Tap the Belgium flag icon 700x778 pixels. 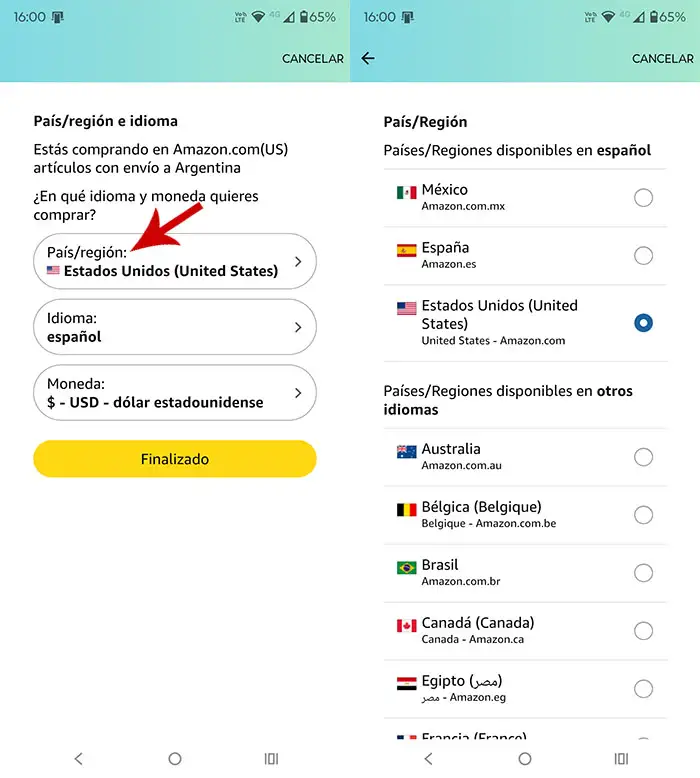[x=406, y=510]
